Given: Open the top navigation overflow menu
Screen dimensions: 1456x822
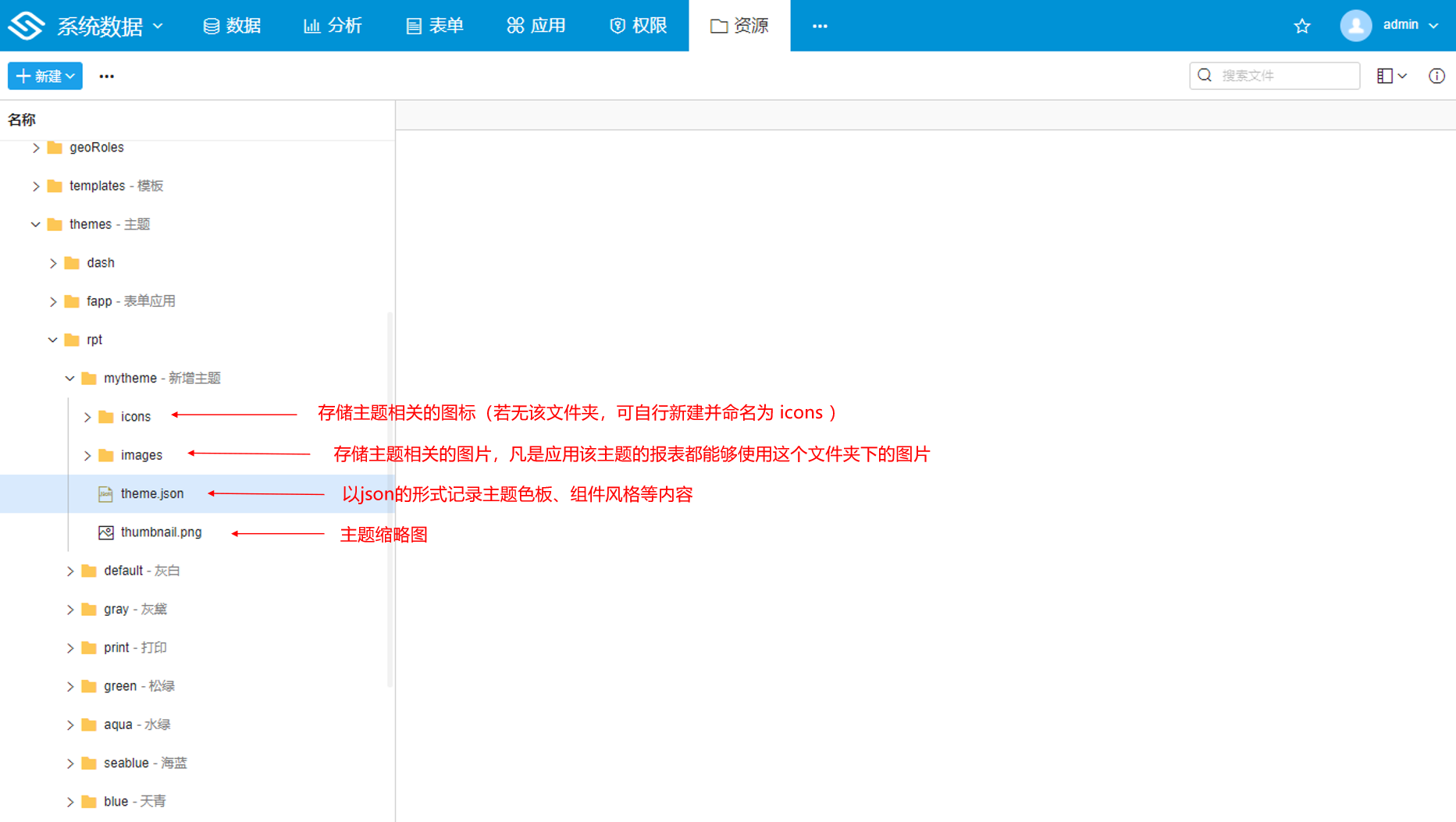Looking at the screenshot, I should [819, 26].
